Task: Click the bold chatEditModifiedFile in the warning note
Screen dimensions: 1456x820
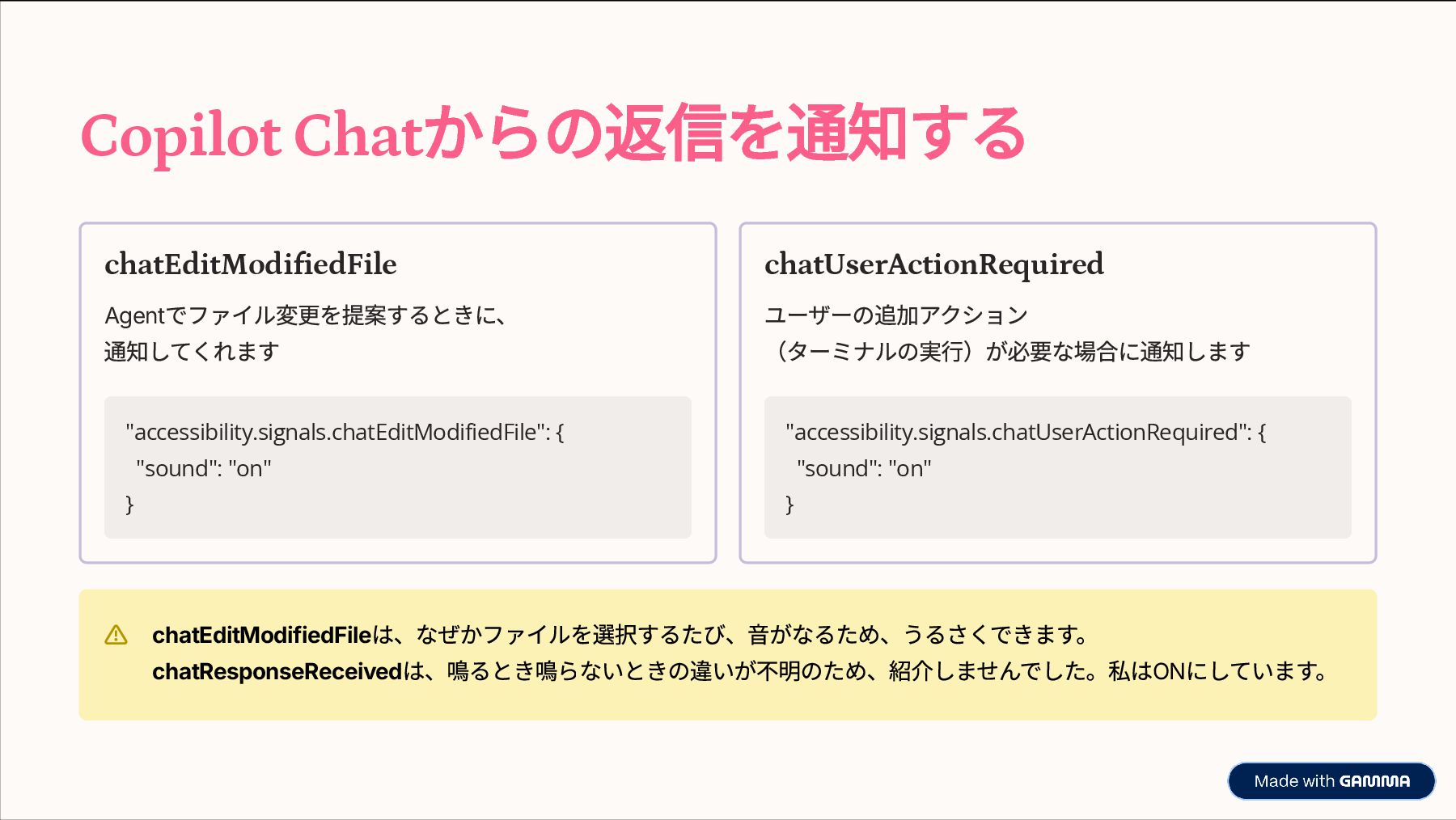Action: click(x=262, y=636)
